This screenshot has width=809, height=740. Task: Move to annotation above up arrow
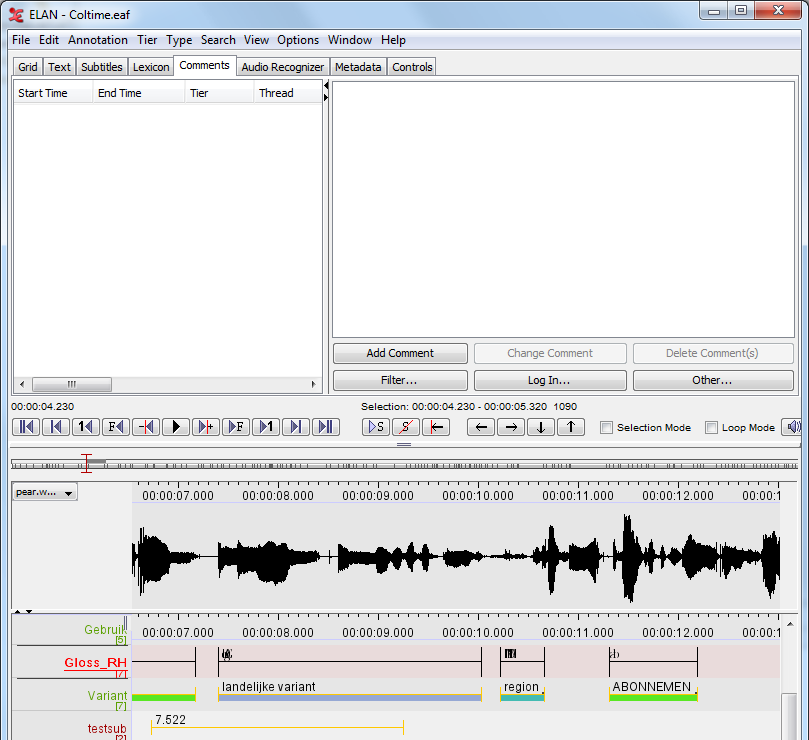pyautogui.click(x=571, y=427)
